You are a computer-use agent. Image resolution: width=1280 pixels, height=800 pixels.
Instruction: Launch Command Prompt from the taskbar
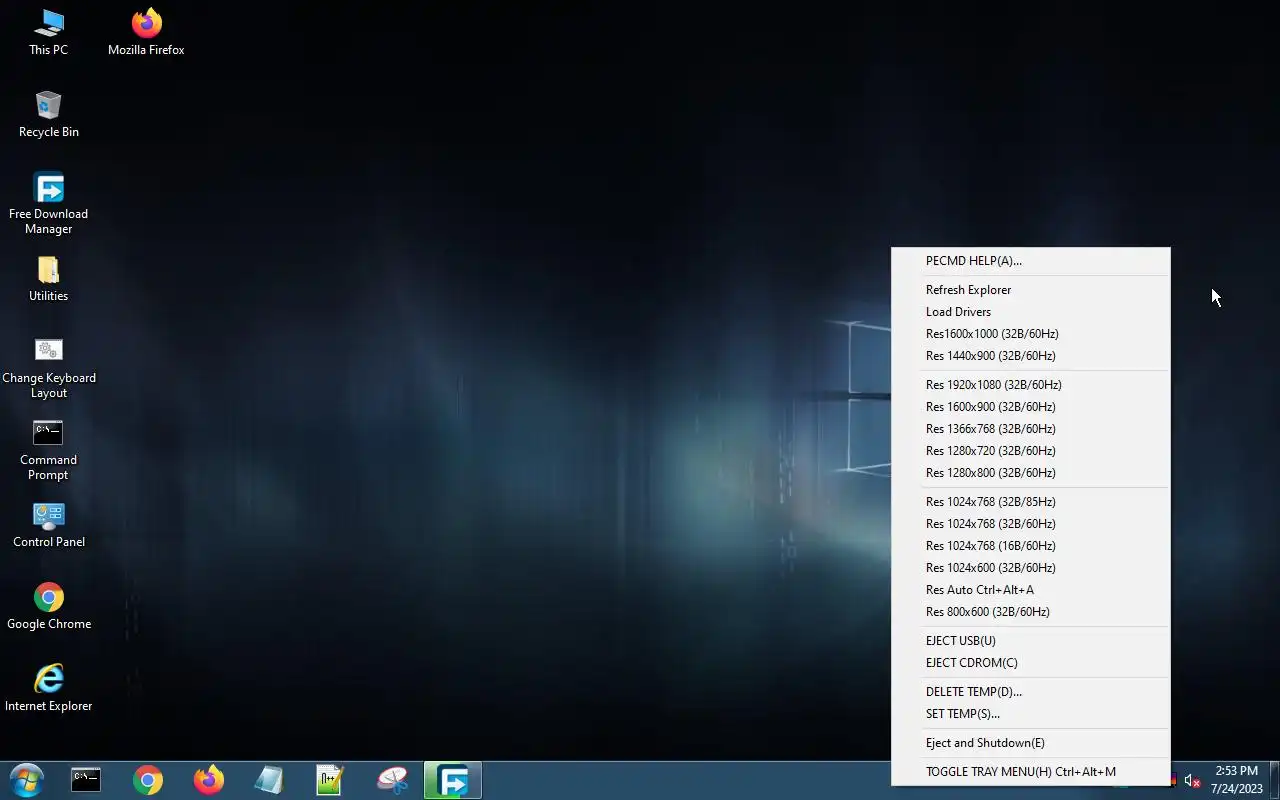coord(86,780)
